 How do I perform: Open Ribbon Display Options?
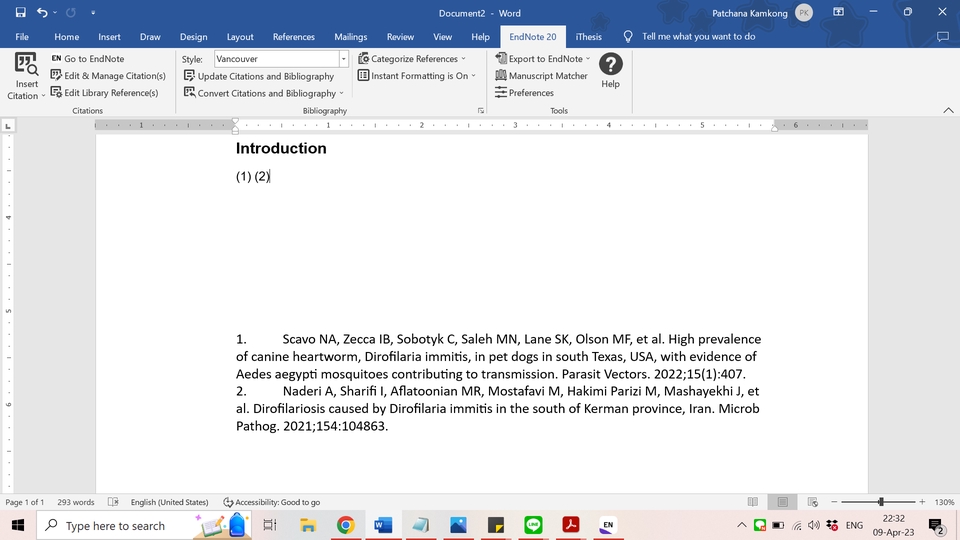[x=838, y=12]
